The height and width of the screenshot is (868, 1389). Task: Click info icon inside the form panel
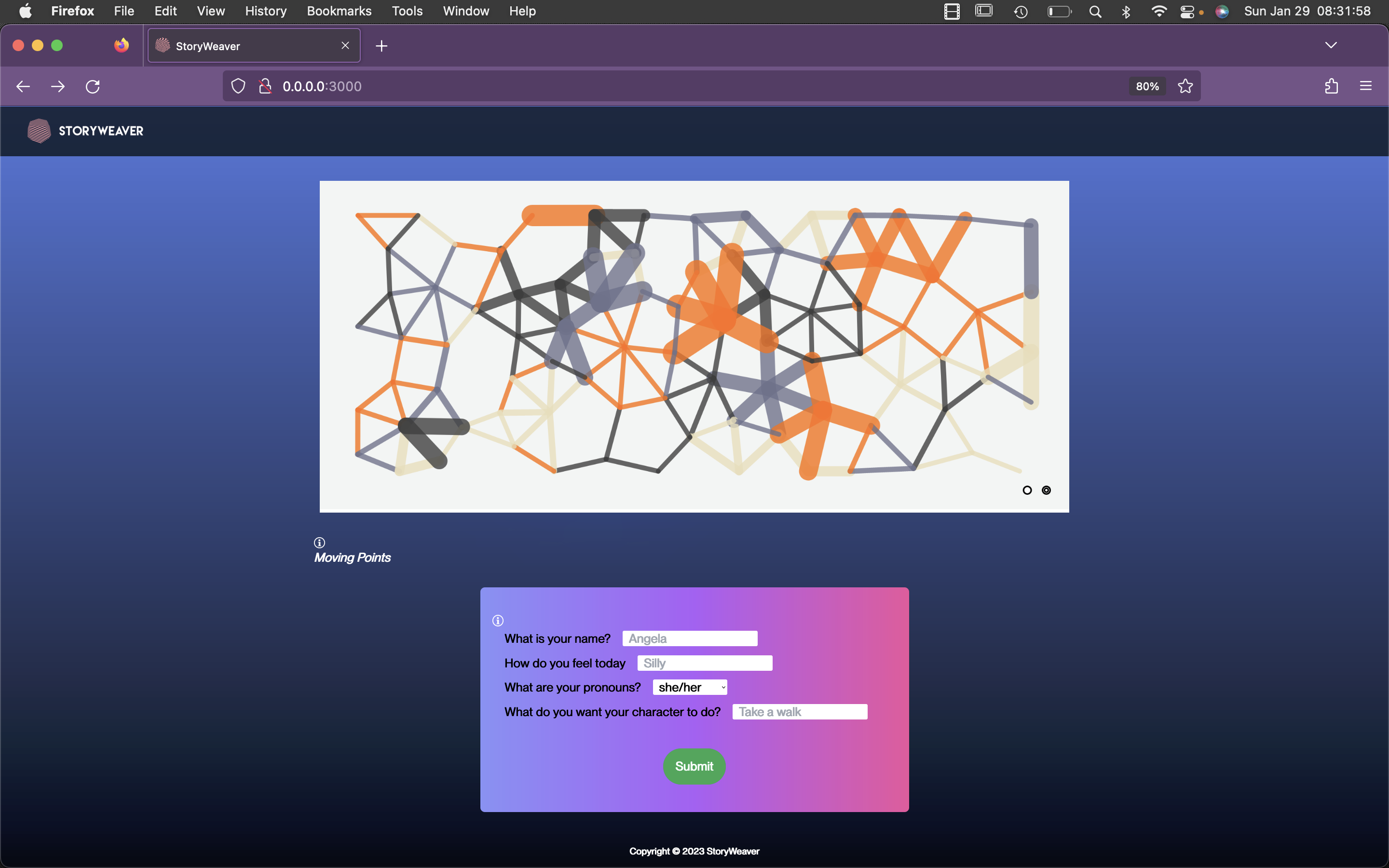(x=498, y=621)
